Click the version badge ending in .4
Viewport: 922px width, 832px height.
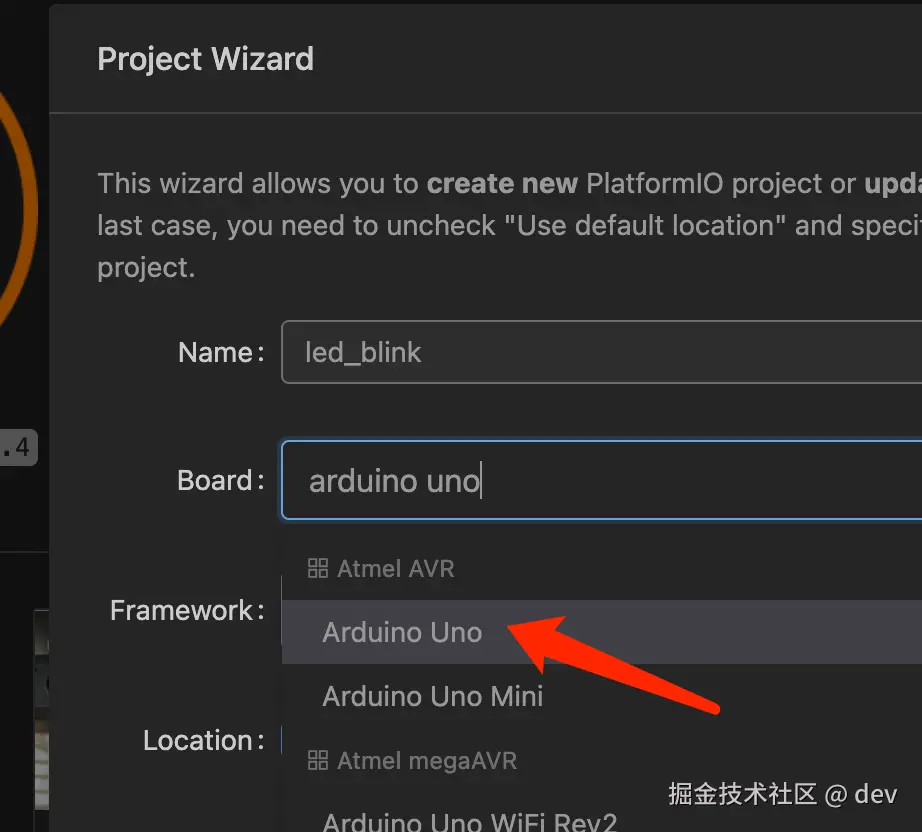point(18,447)
